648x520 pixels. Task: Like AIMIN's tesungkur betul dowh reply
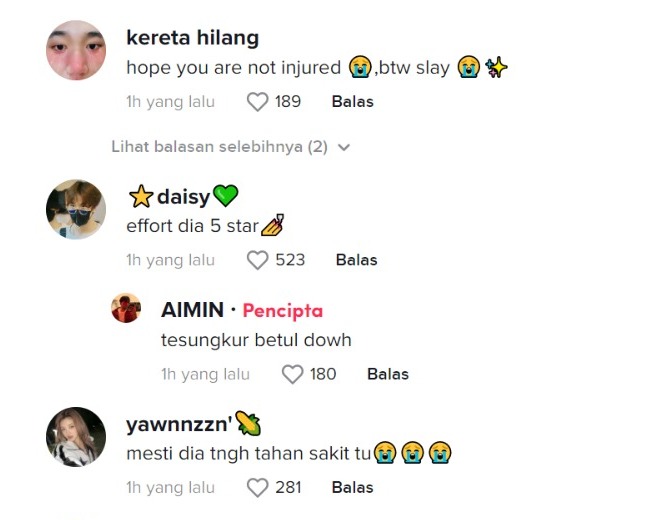292,374
